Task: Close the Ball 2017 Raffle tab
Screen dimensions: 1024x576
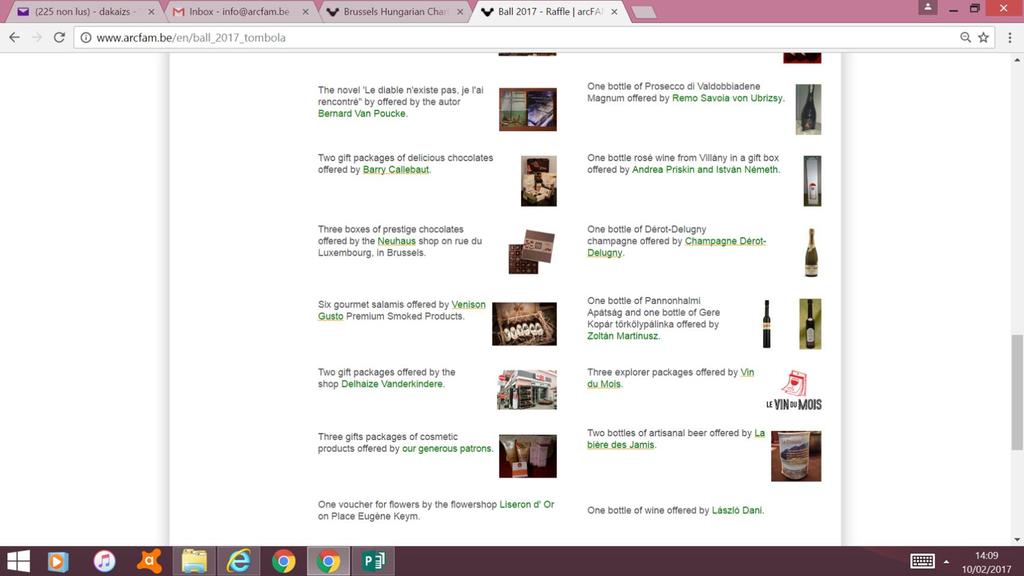Action: [614, 12]
